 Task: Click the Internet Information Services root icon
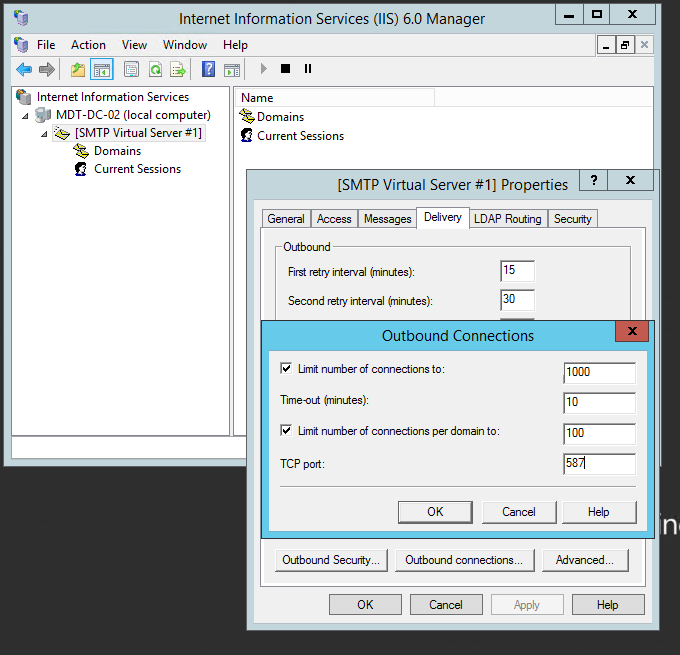[24, 97]
